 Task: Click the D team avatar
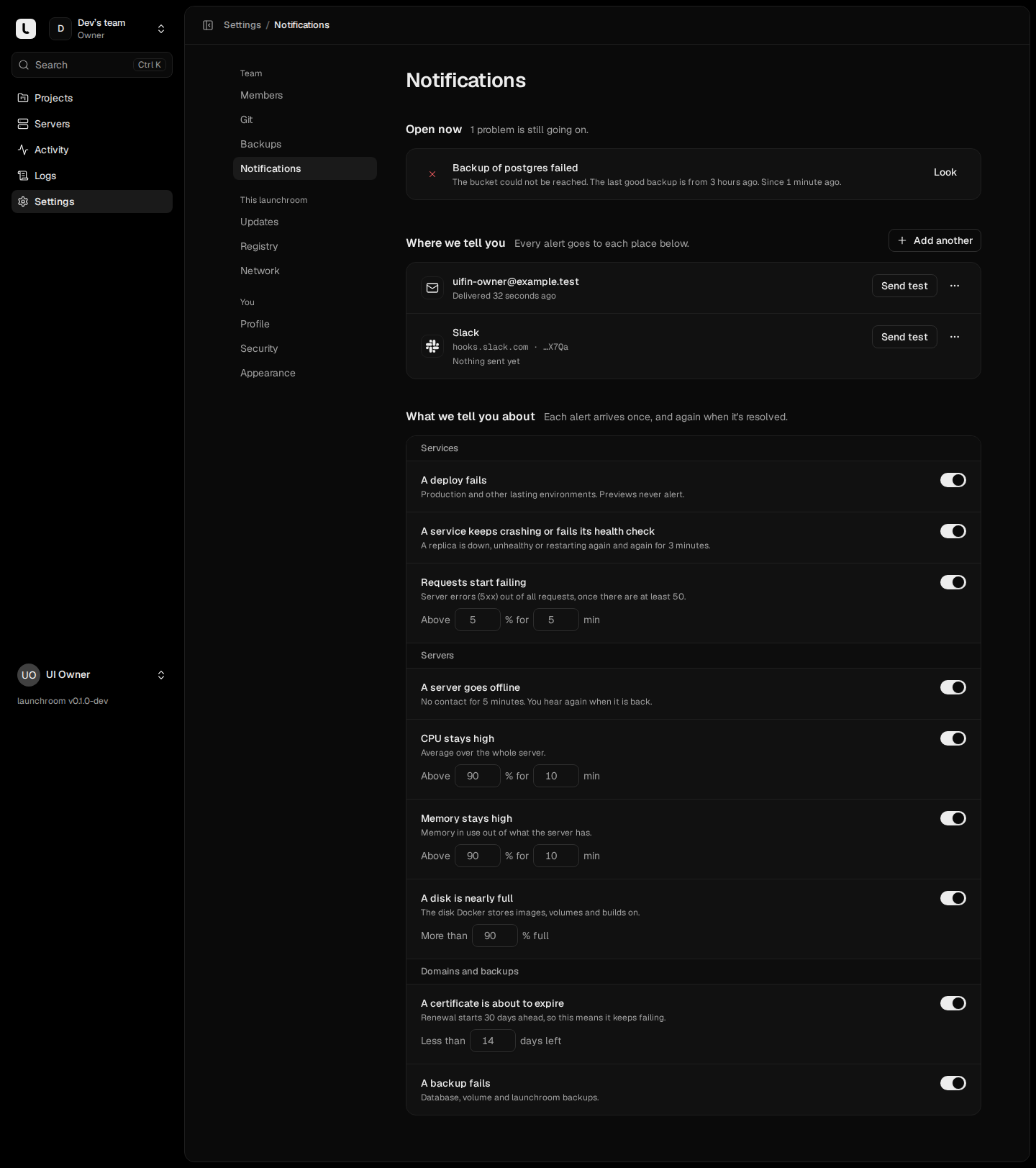[x=60, y=29]
